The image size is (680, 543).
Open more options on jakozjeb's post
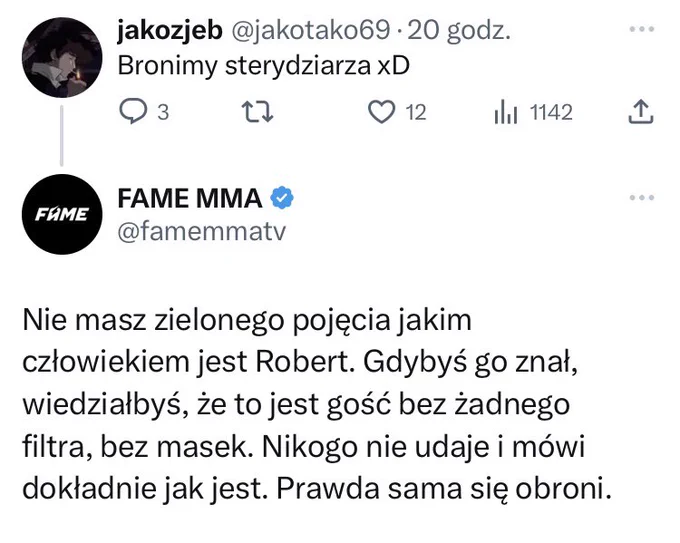(x=640, y=30)
